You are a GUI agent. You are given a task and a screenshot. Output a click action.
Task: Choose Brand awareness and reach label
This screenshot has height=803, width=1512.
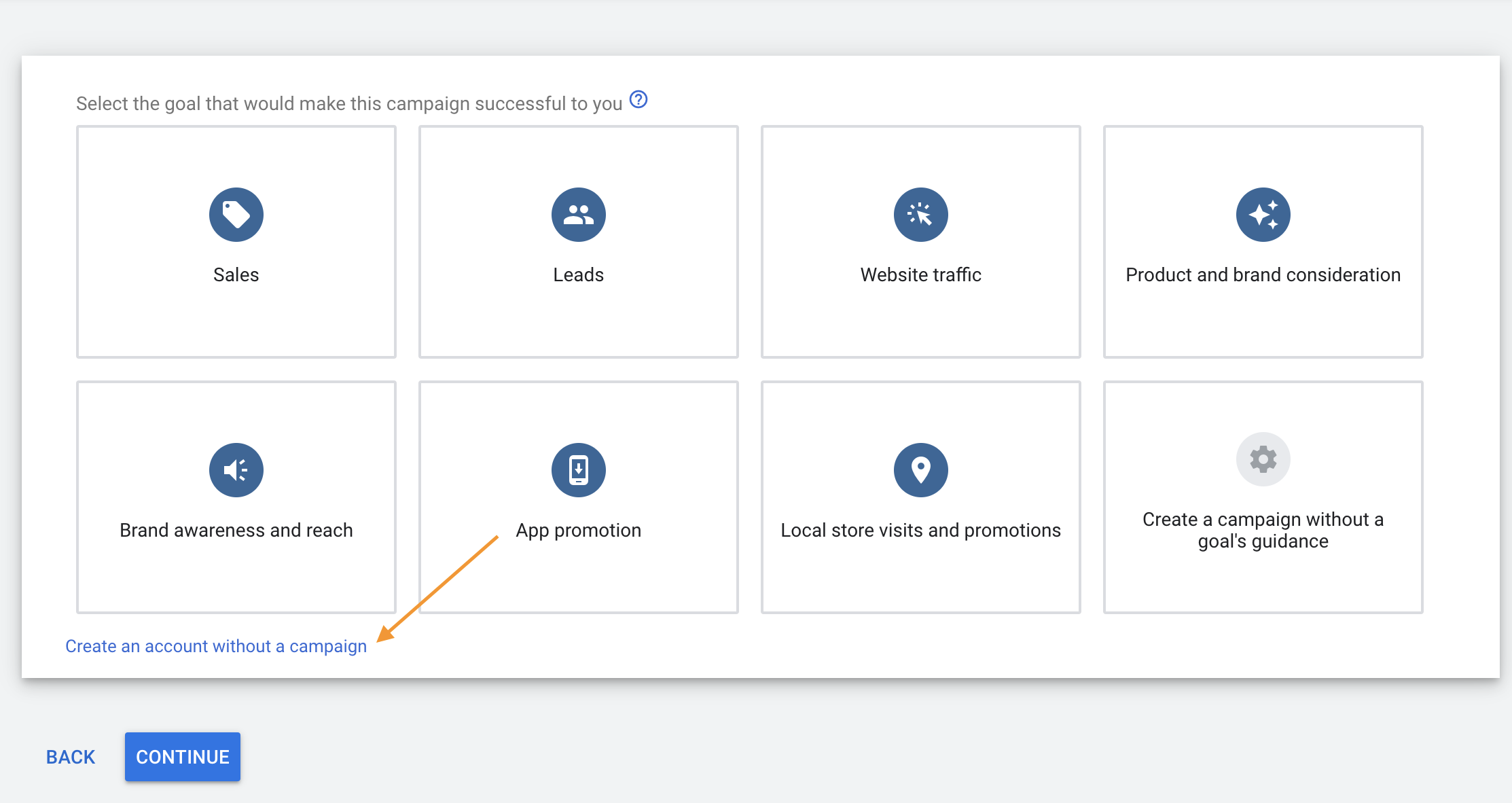pos(236,530)
